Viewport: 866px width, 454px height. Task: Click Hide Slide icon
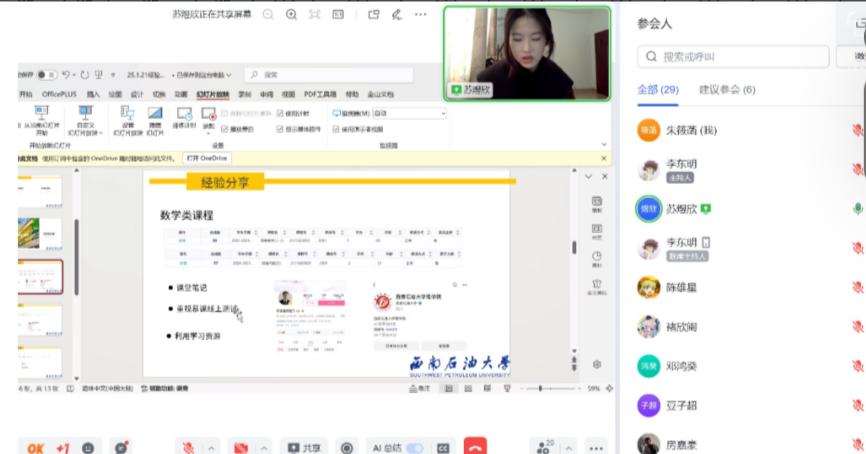click(155, 113)
